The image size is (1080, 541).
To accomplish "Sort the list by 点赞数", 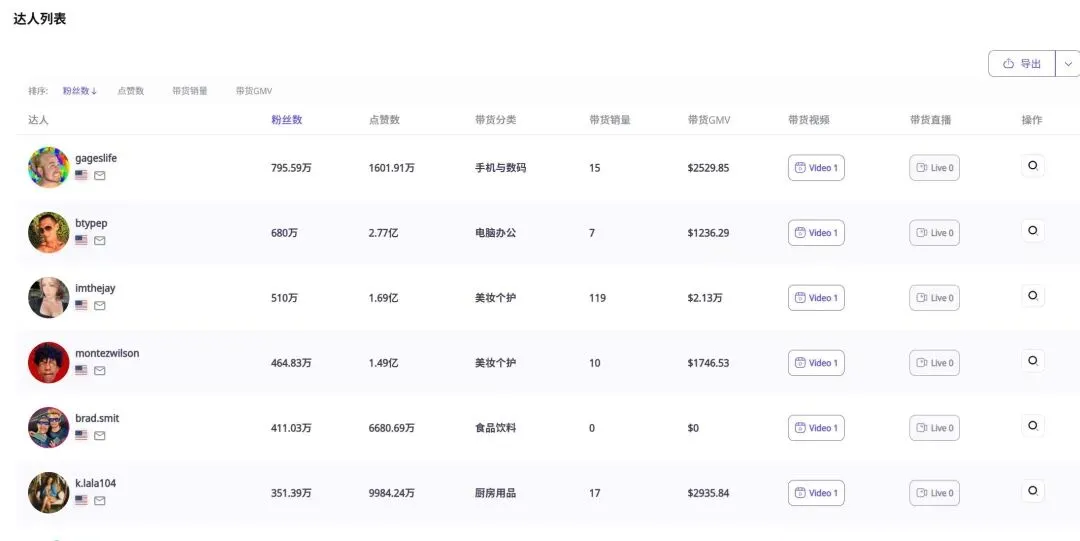I will click(131, 91).
